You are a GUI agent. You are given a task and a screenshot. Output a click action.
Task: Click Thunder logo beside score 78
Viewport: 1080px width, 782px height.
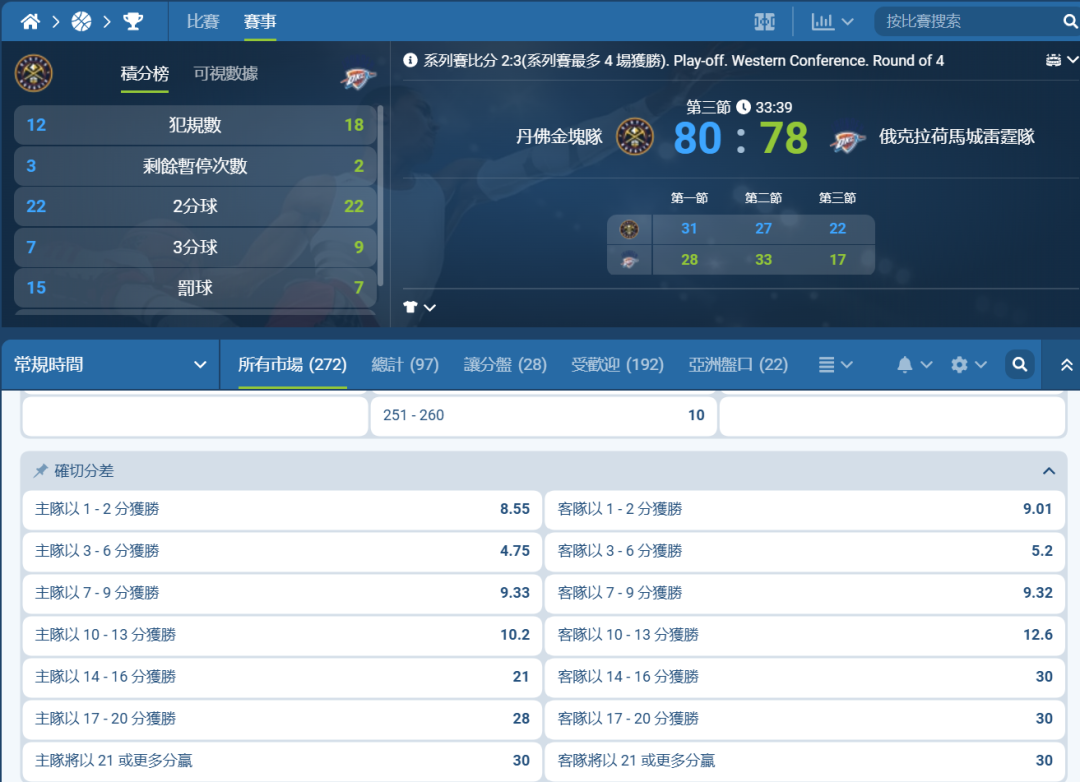coord(847,141)
